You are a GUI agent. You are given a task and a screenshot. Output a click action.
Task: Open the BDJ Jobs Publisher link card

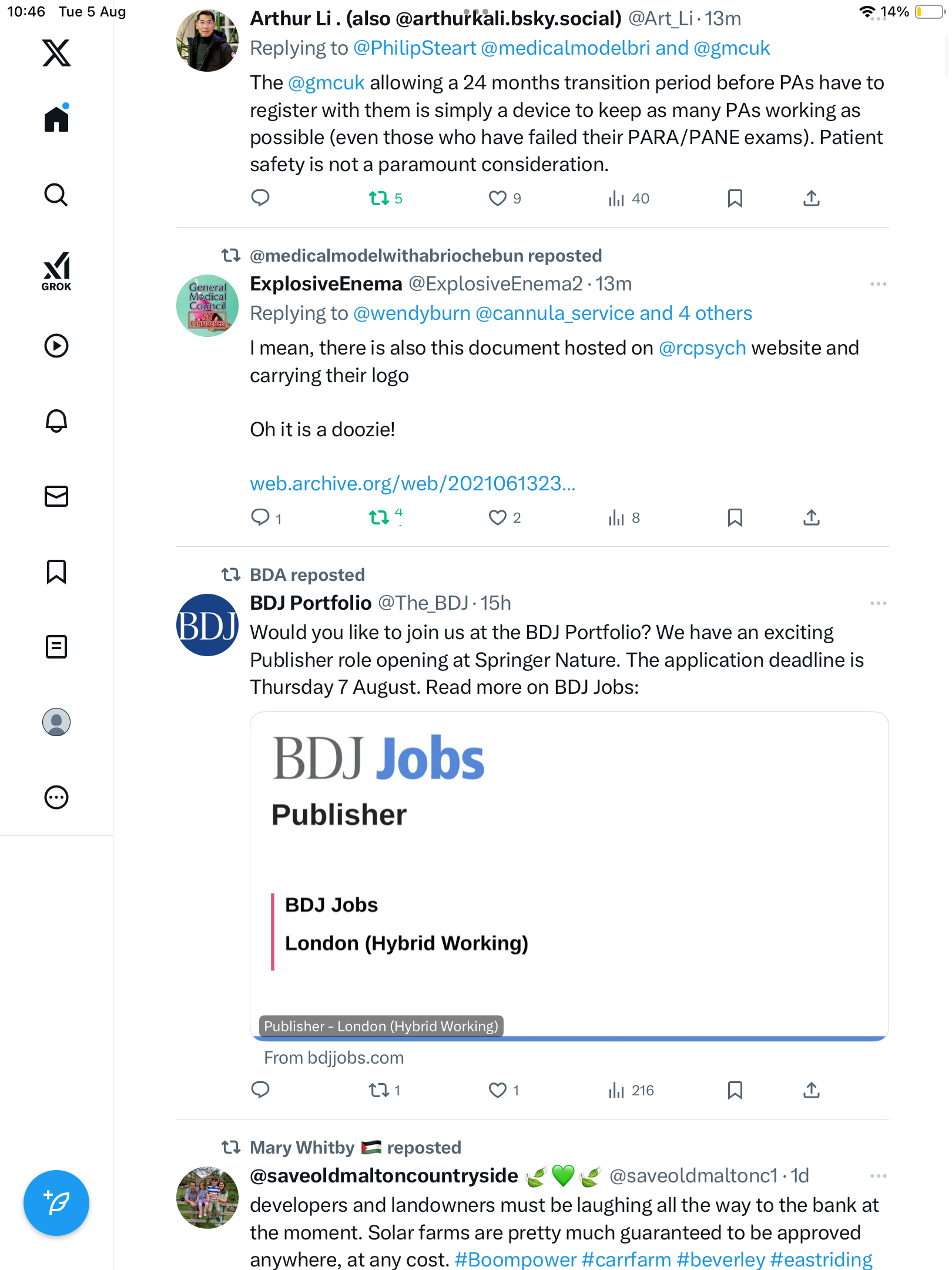point(569,876)
